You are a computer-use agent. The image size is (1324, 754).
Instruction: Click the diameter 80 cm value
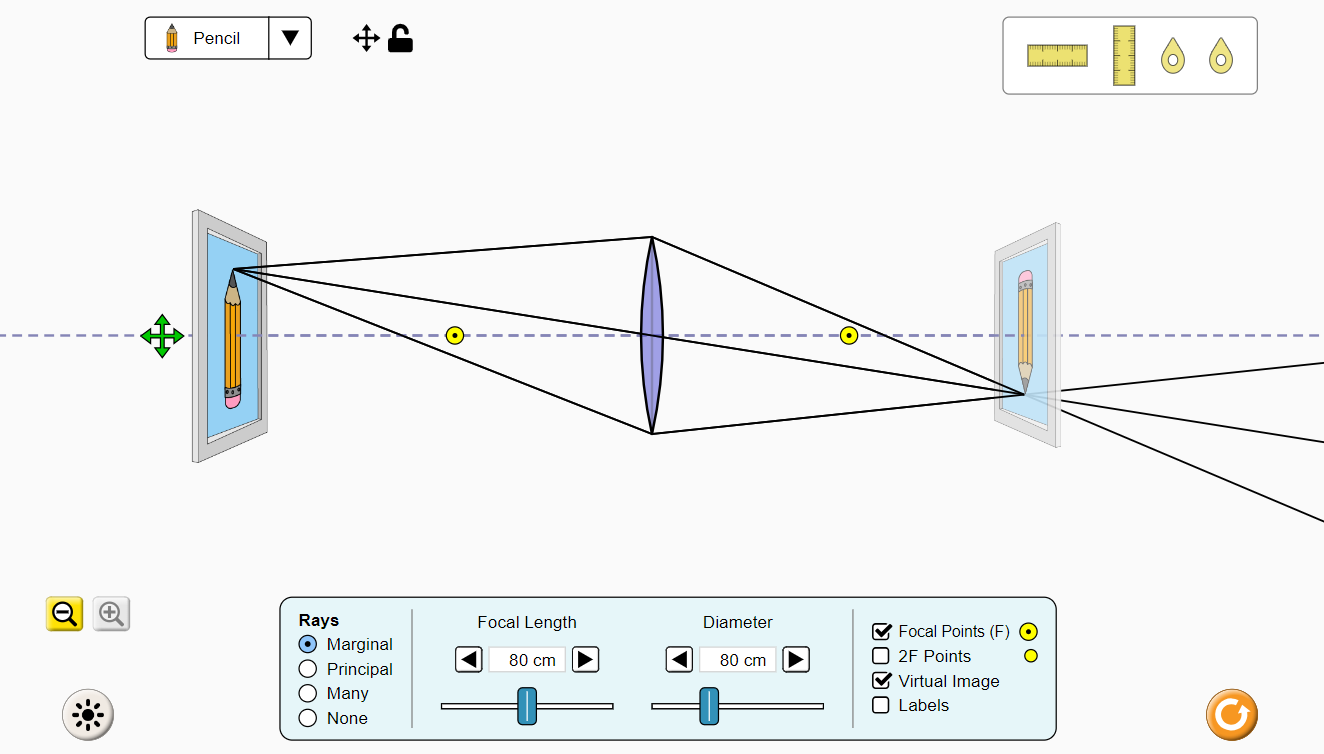tap(738, 660)
